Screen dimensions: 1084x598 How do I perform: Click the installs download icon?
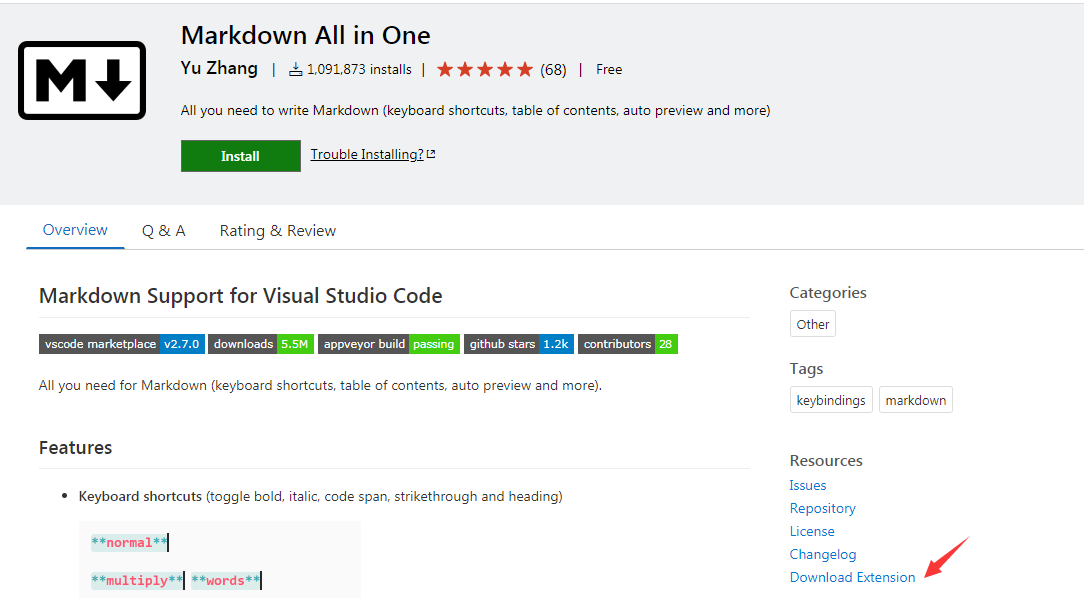295,69
